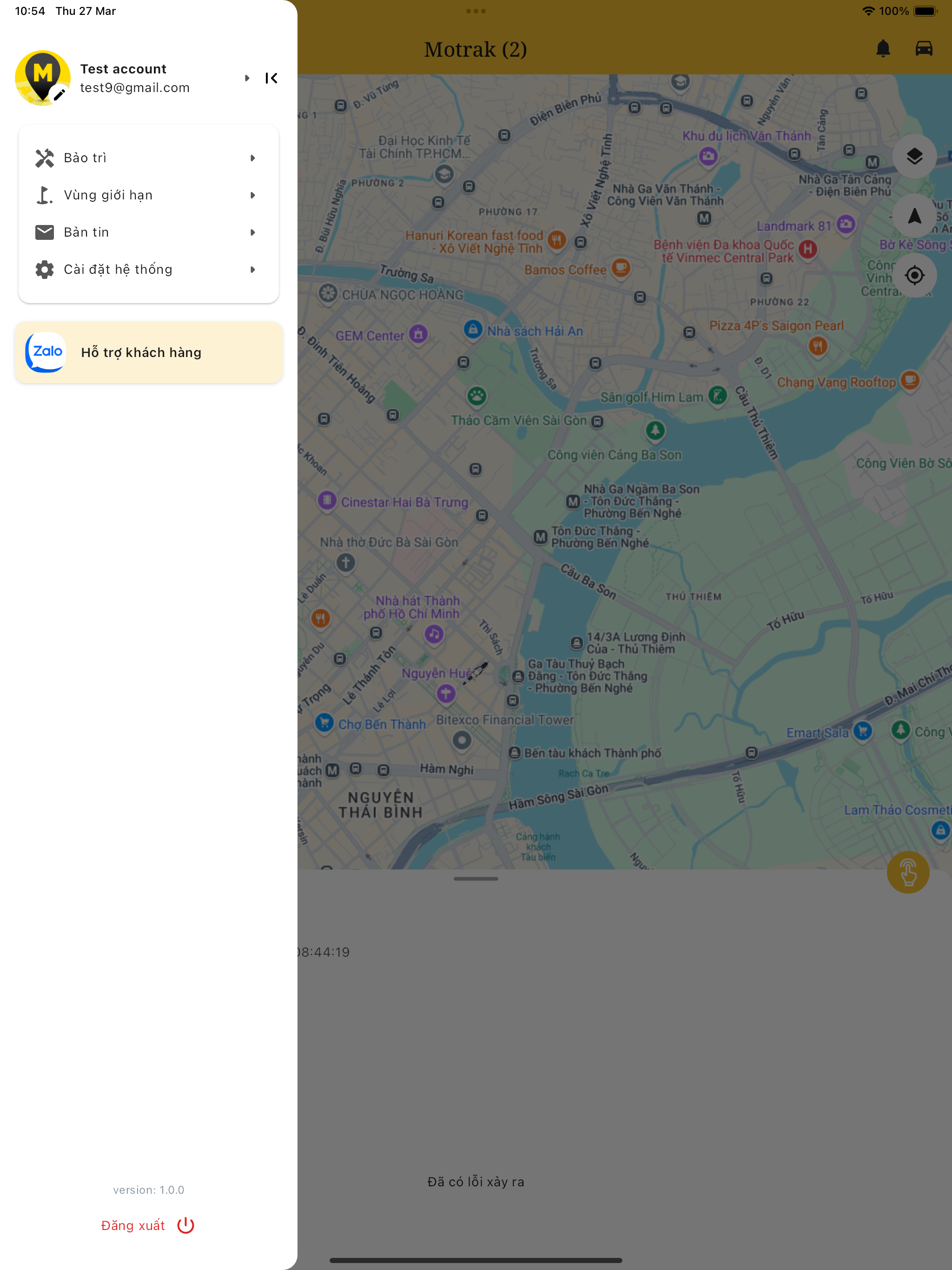Expand the Vùng giới hạn chevron
952x1270 pixels.
point(252,195)
